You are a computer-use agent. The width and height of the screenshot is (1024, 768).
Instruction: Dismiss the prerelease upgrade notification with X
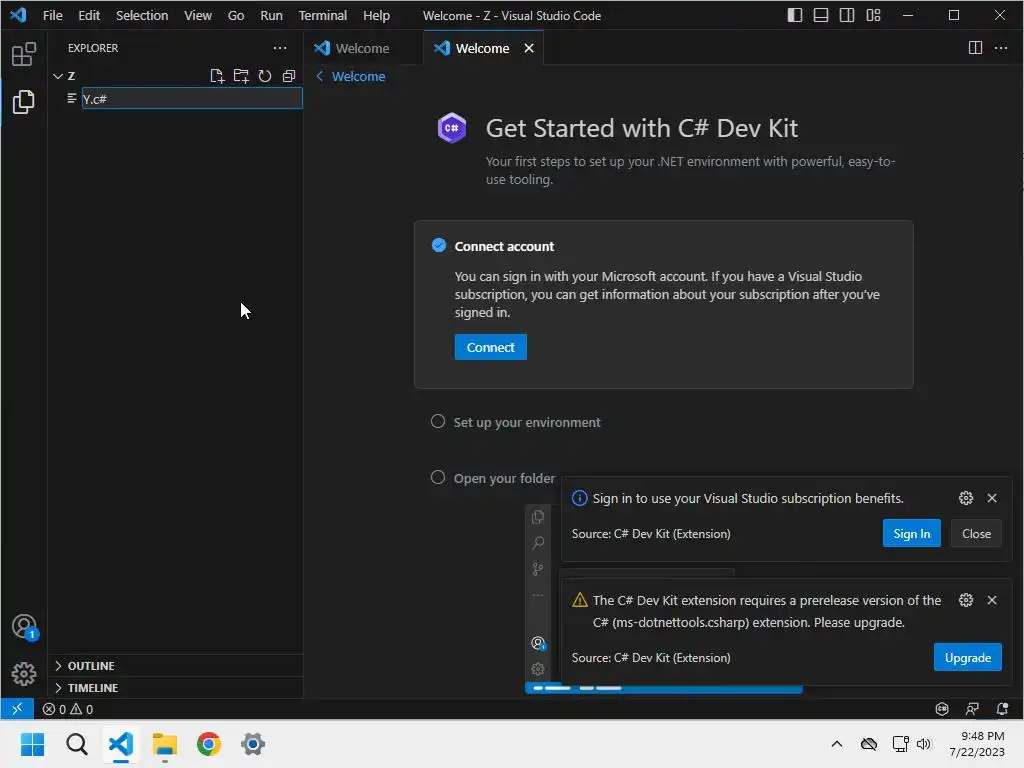point(992,600)
